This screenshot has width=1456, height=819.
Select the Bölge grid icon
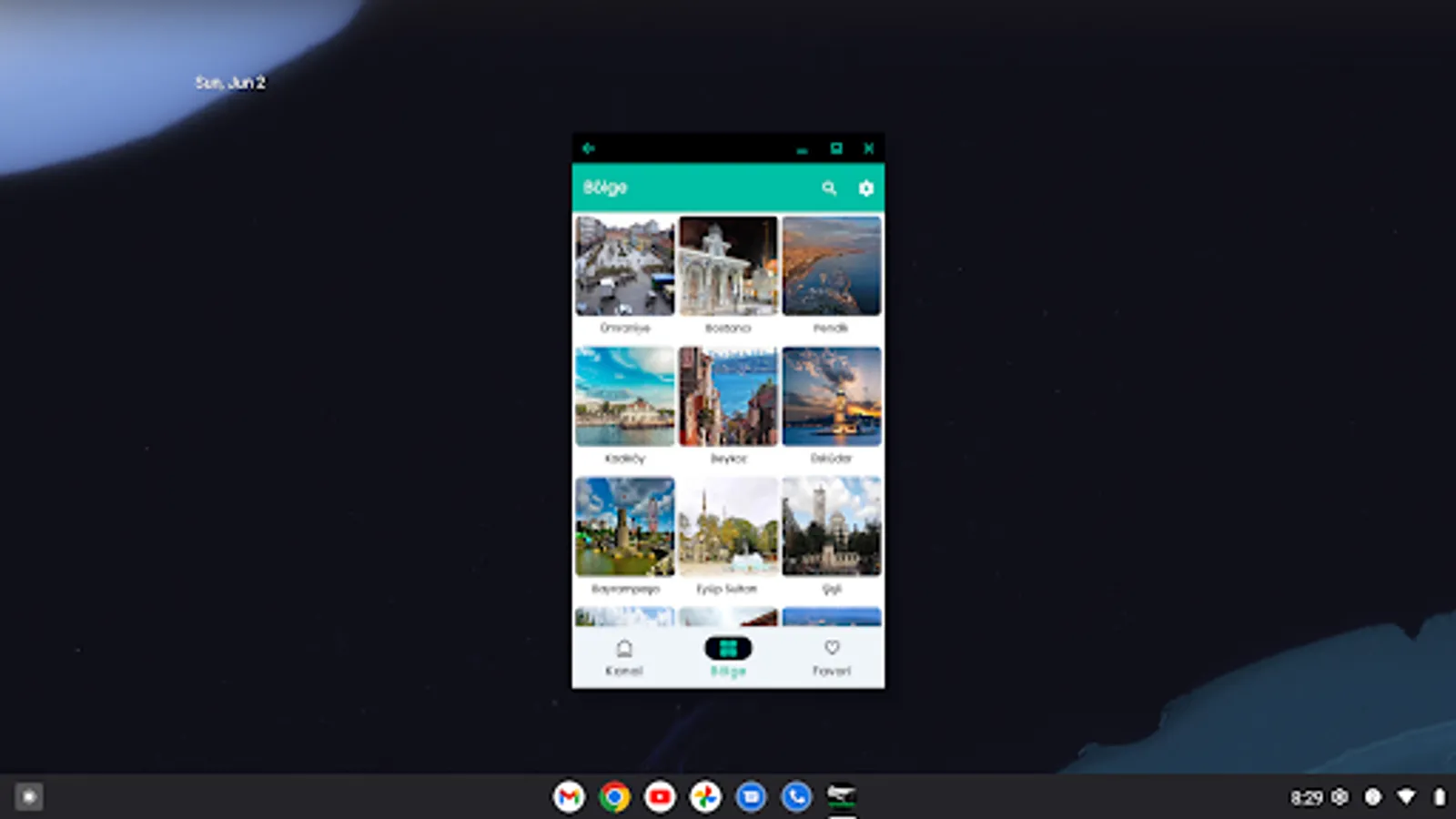[x=727, y=647]
